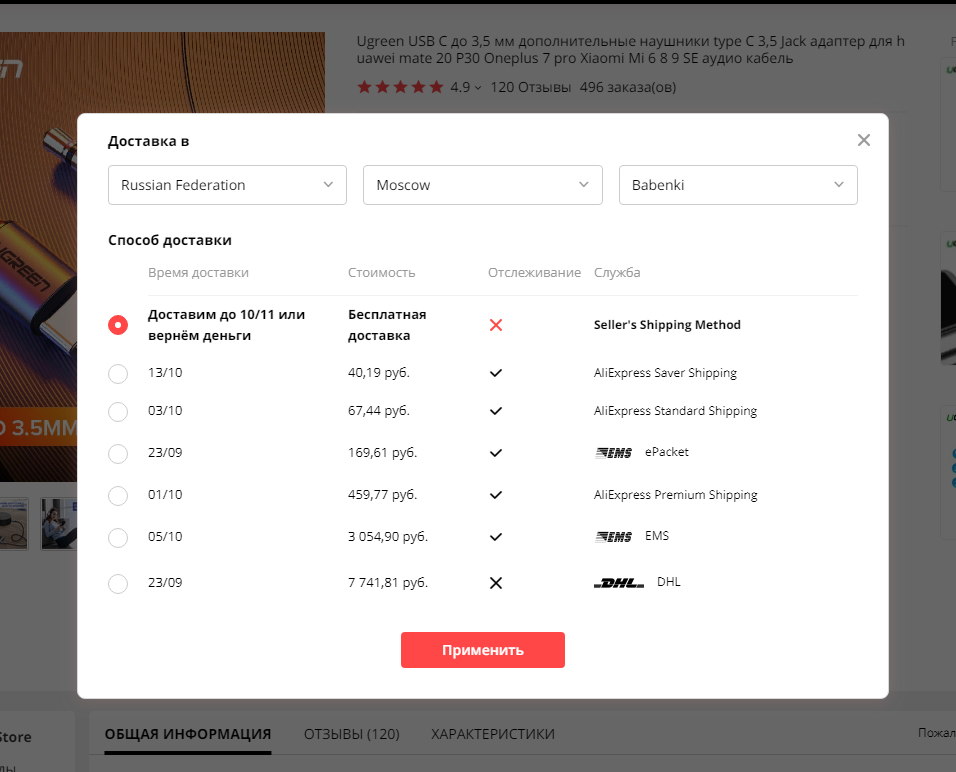The height and width of the screenshot is (772, 956).
Task: Click the first red rating star
Action: [x=362, y=88]
